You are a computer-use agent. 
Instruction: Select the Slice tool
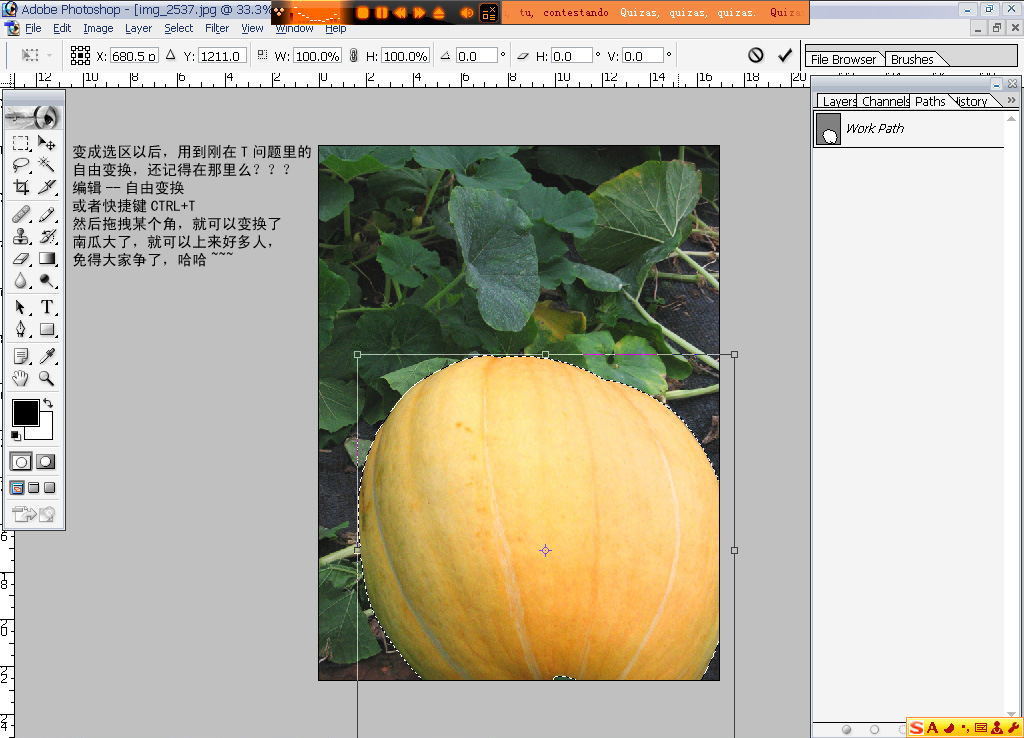point(46,187)
